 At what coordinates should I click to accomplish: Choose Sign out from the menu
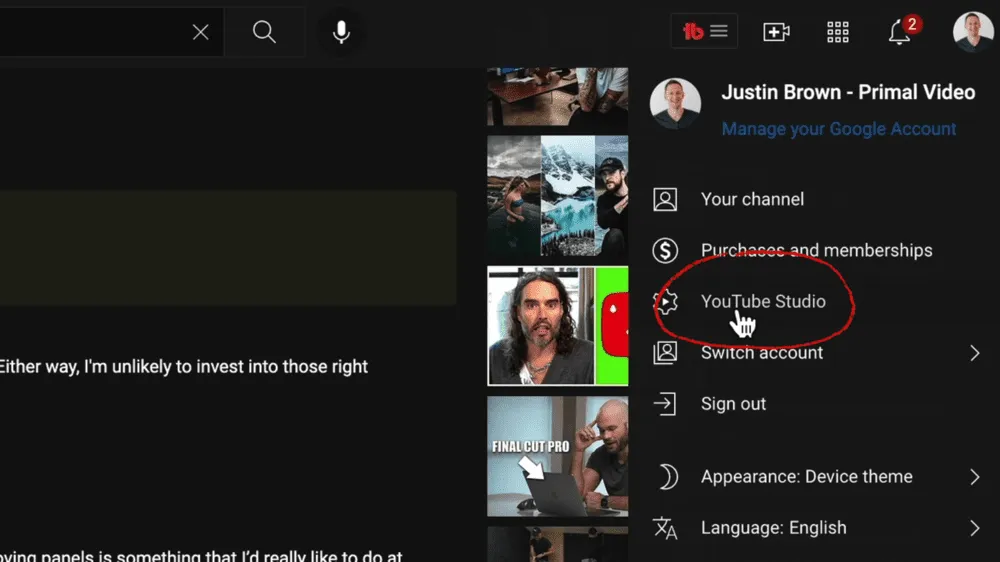[x=733, y=404]
